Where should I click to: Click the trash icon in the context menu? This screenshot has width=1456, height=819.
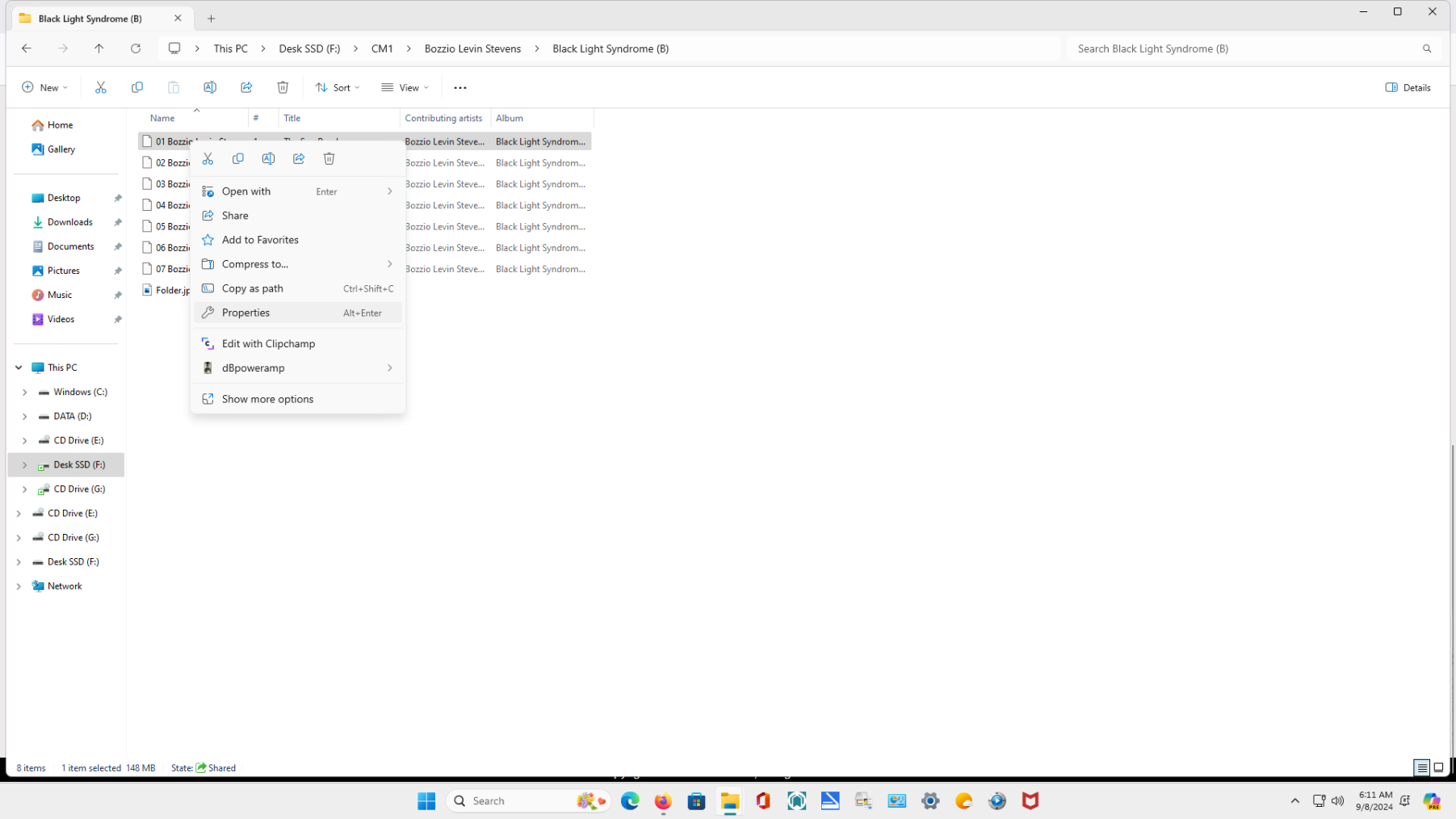[329, 159]
